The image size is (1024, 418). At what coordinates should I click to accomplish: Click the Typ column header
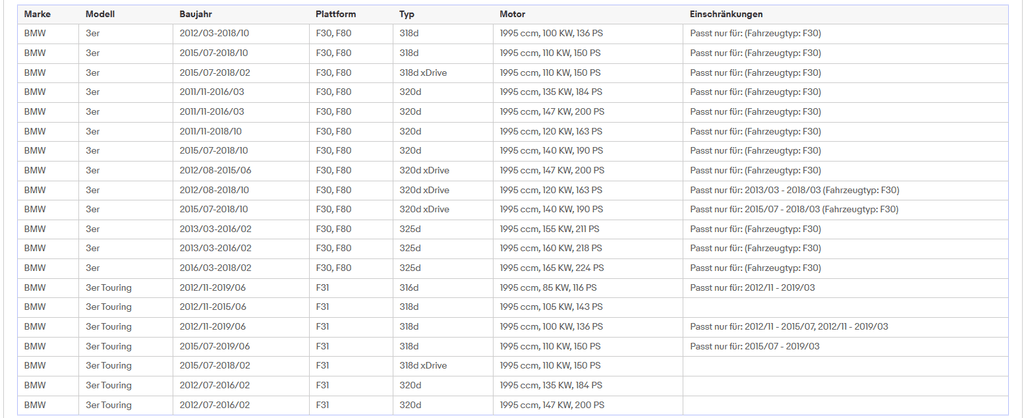tap(407, 14)
